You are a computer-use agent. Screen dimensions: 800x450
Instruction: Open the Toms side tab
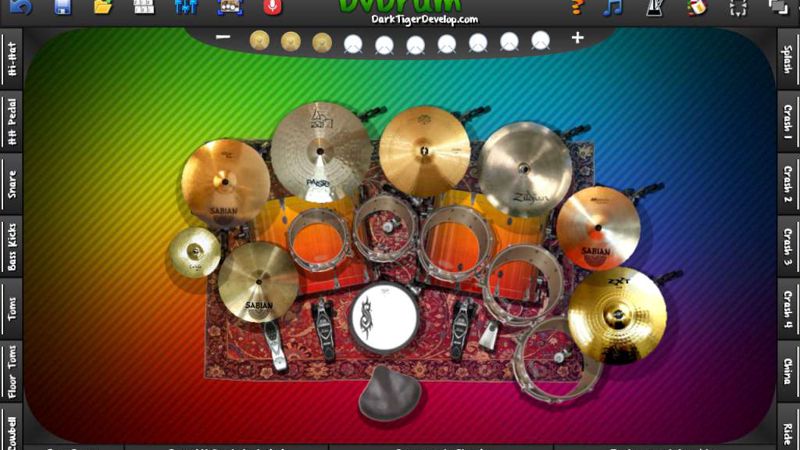point(11,309)
